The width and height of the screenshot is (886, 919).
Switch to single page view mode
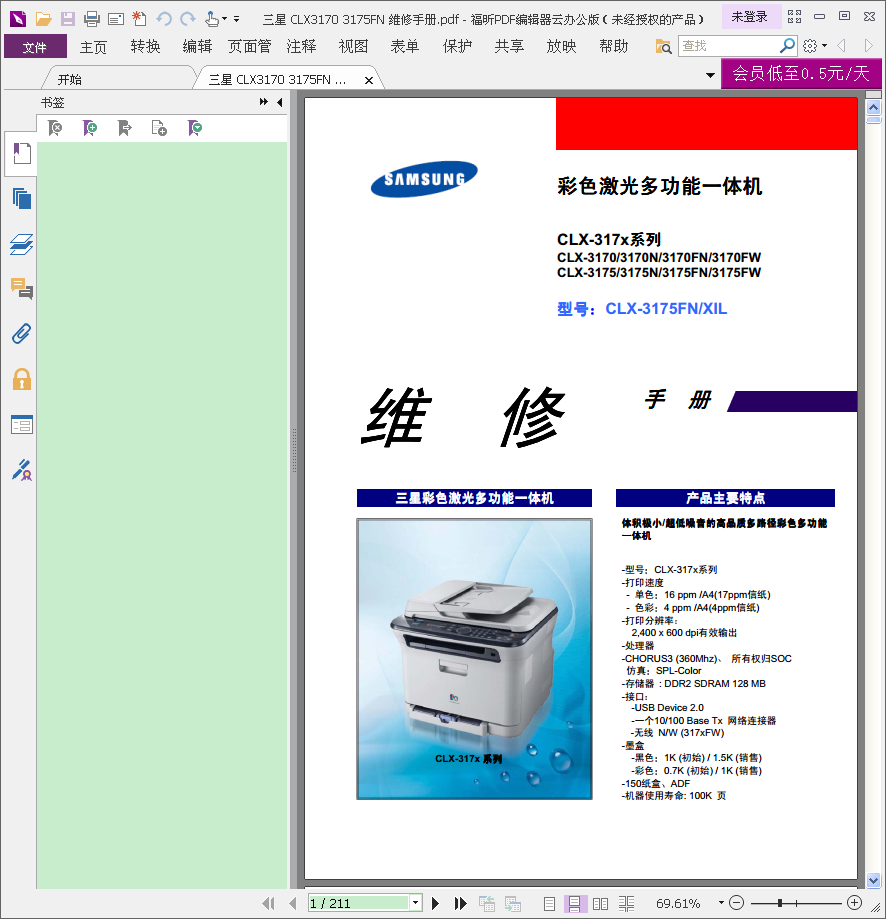(549, 904)
